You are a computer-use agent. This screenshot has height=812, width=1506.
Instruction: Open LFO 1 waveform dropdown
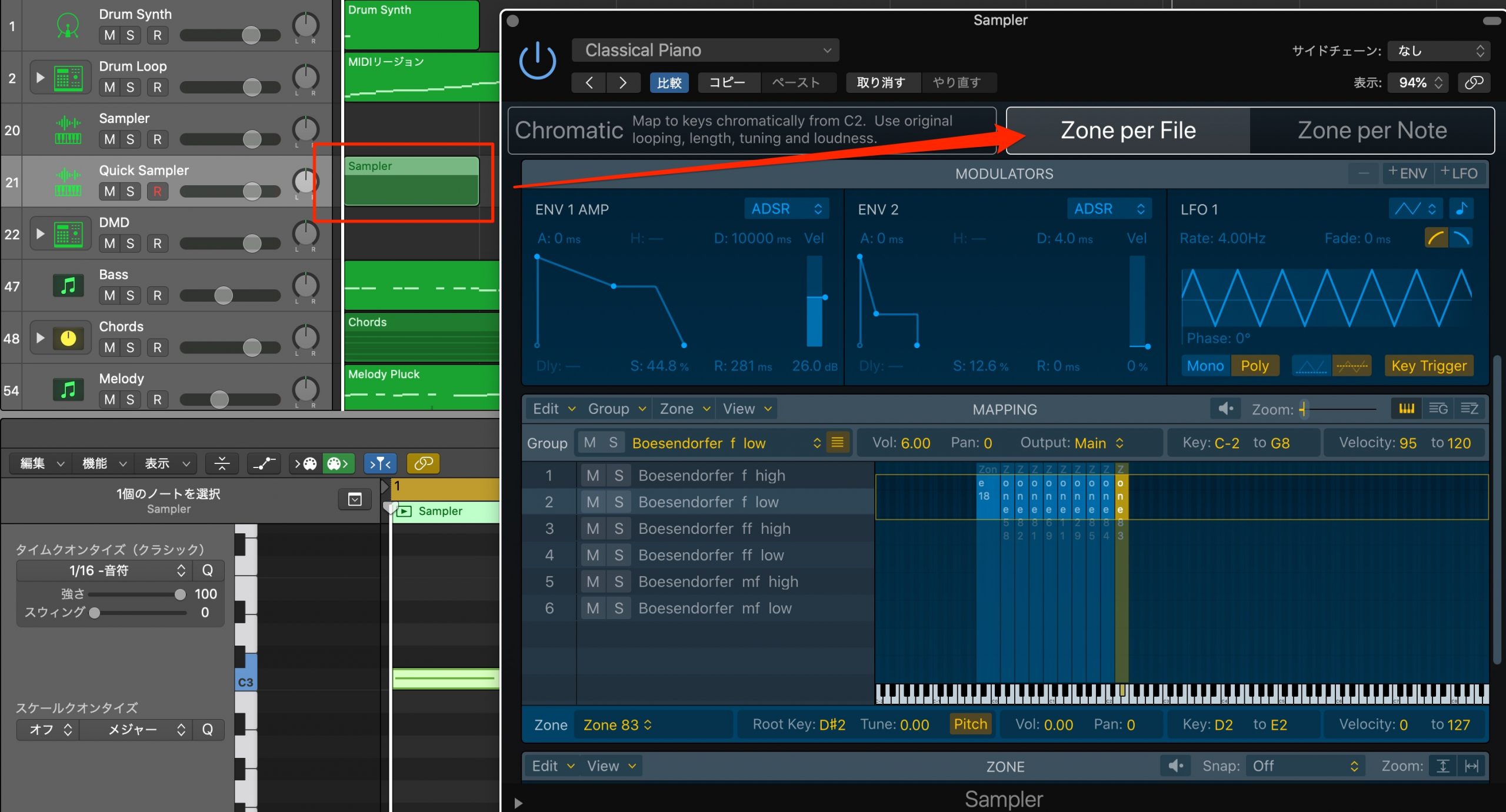(x=1416, y=209)
